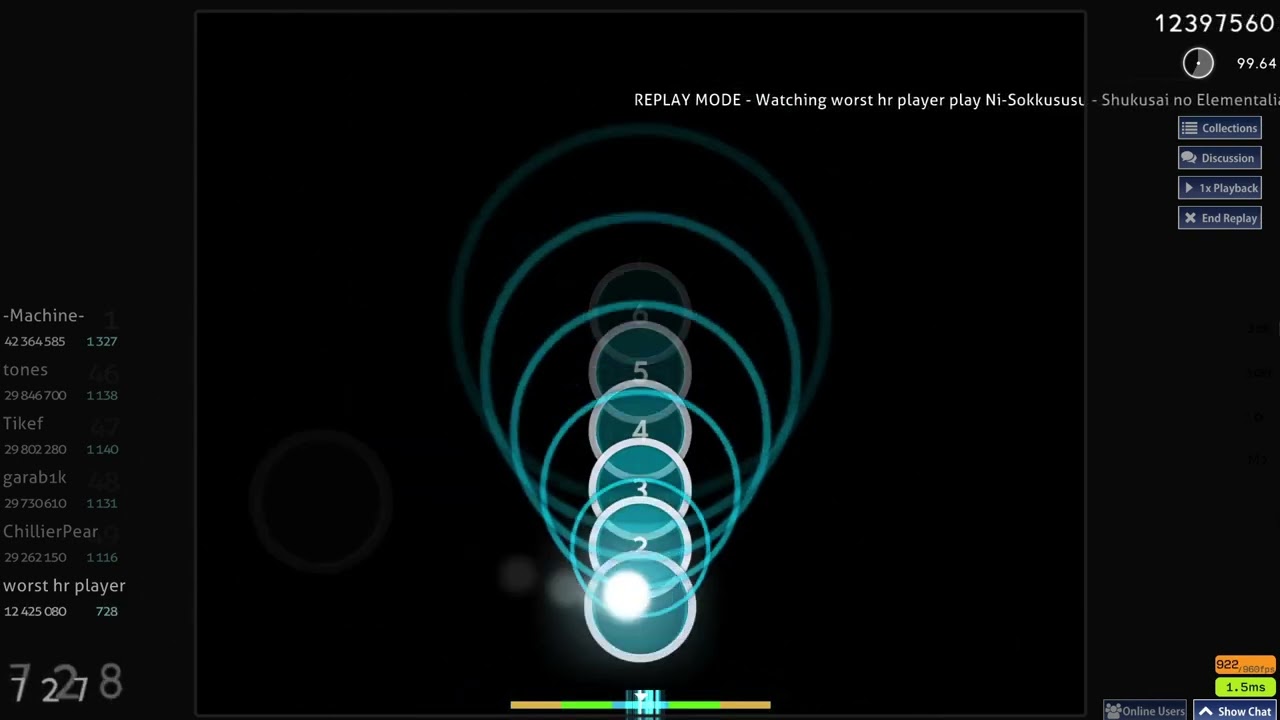
Task: Click the 1.5ms latency readout
Action: [x=1245, y=687]
